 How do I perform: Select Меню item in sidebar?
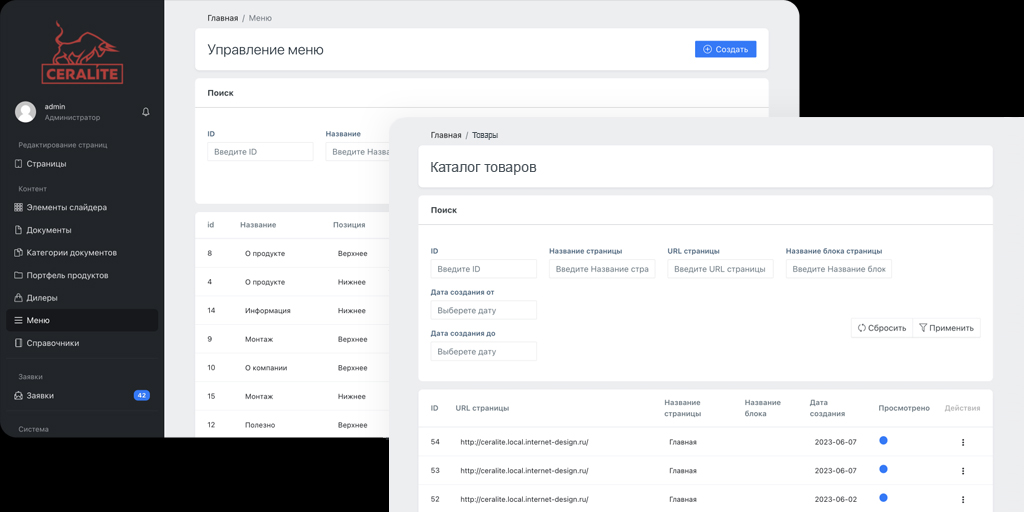(82, 321)
